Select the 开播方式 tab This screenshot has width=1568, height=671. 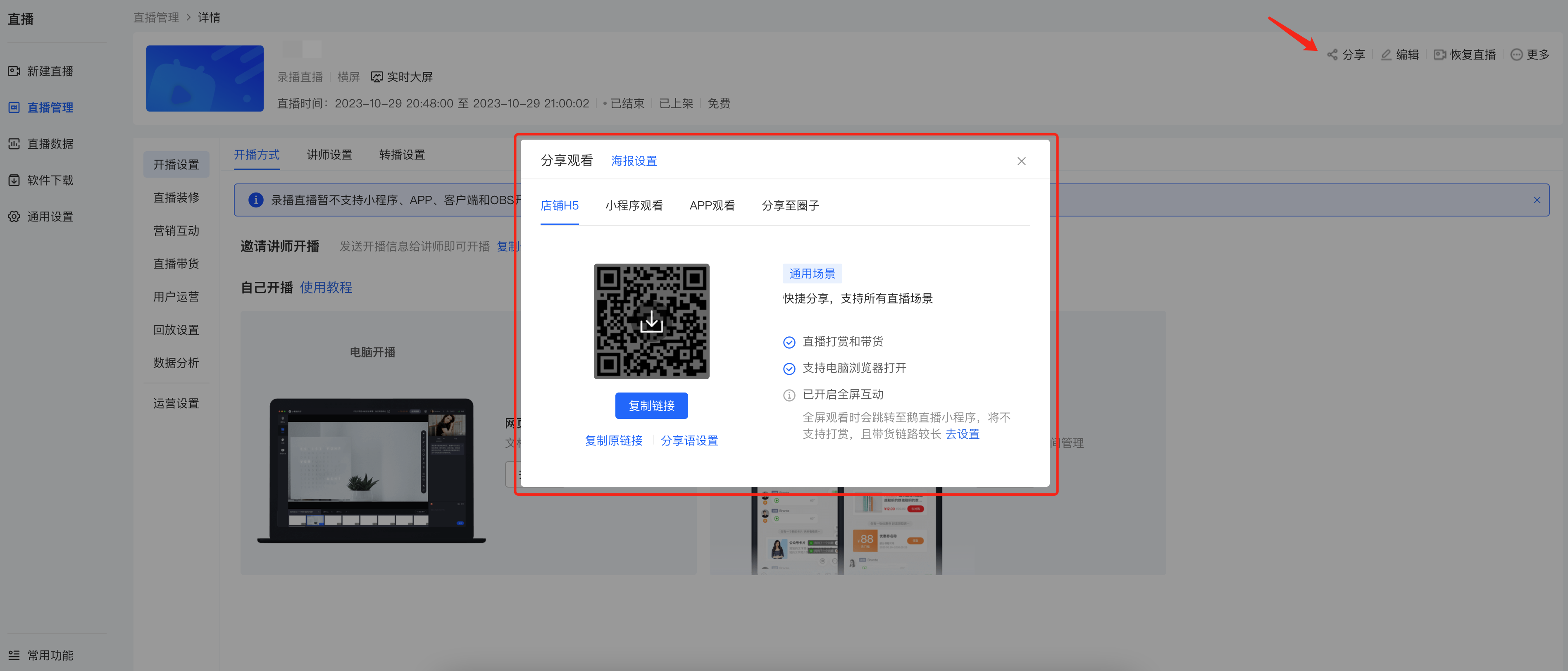tap(257, 155)
